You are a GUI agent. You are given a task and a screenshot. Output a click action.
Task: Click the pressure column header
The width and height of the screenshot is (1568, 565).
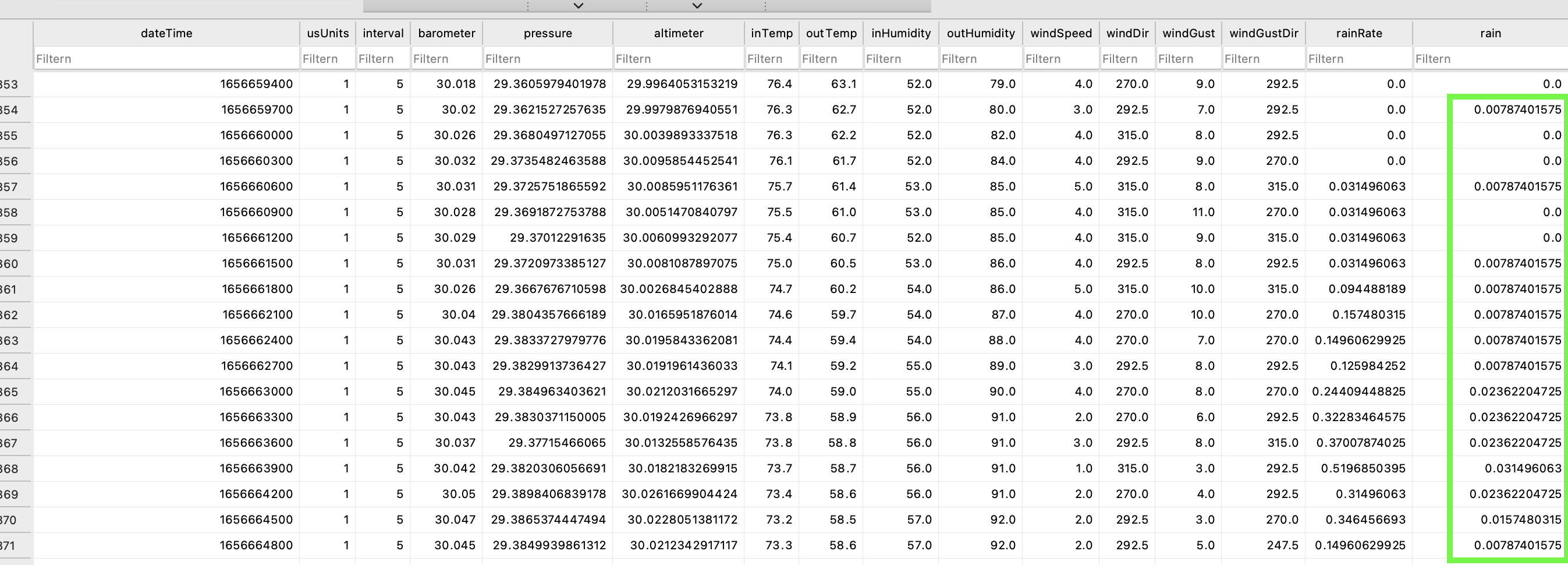(x=548, y=33)
